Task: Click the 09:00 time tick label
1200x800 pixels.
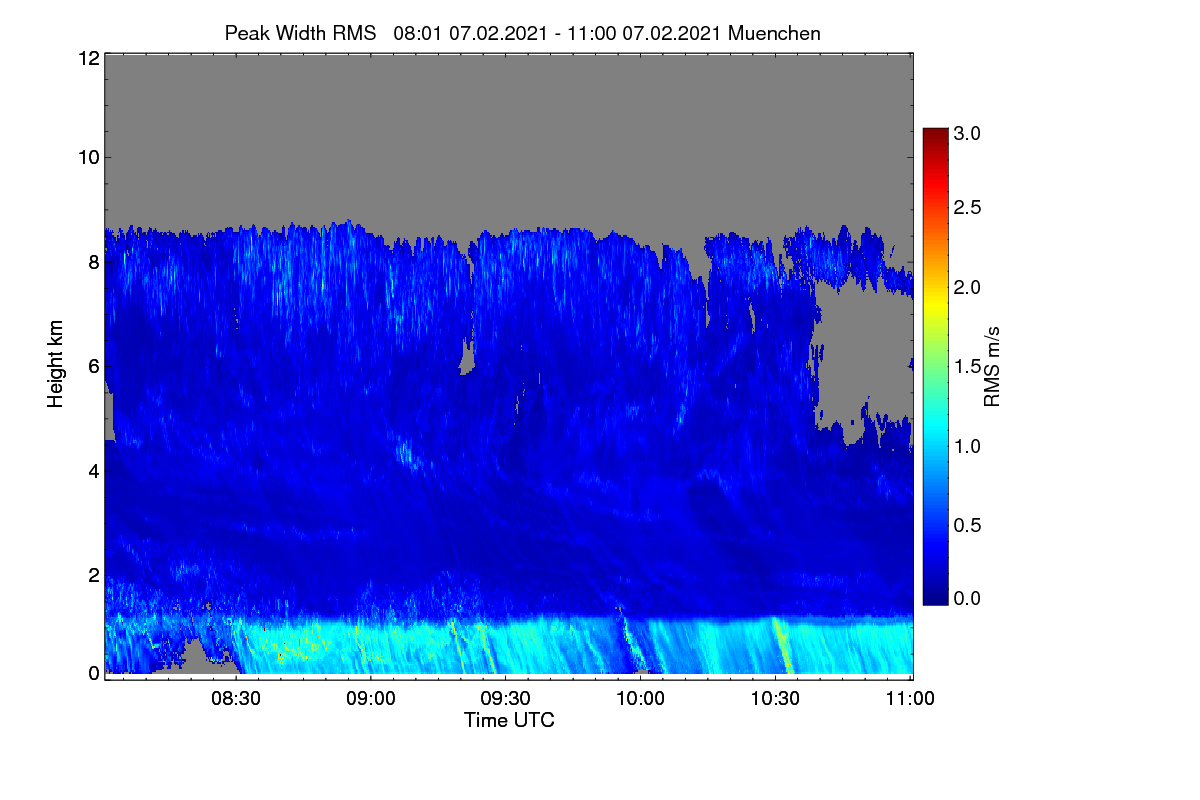Action: [371, 698]
